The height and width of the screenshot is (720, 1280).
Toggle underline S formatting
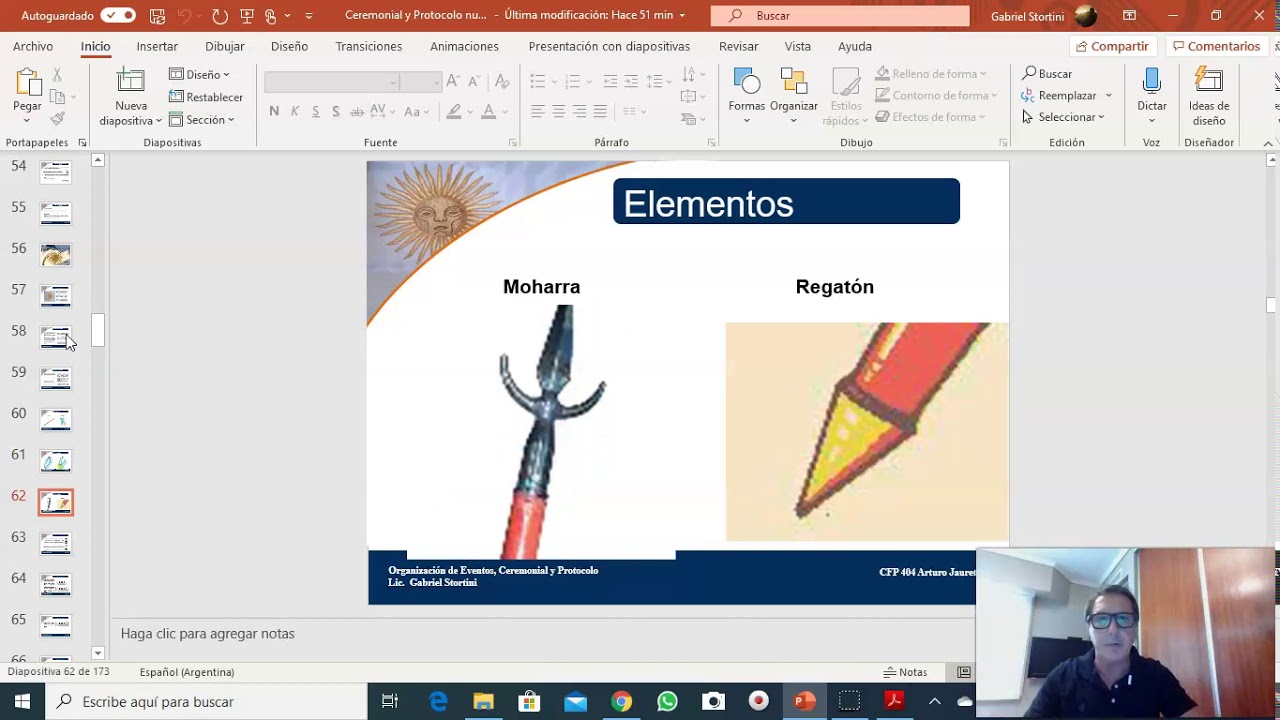coord(316,111)
